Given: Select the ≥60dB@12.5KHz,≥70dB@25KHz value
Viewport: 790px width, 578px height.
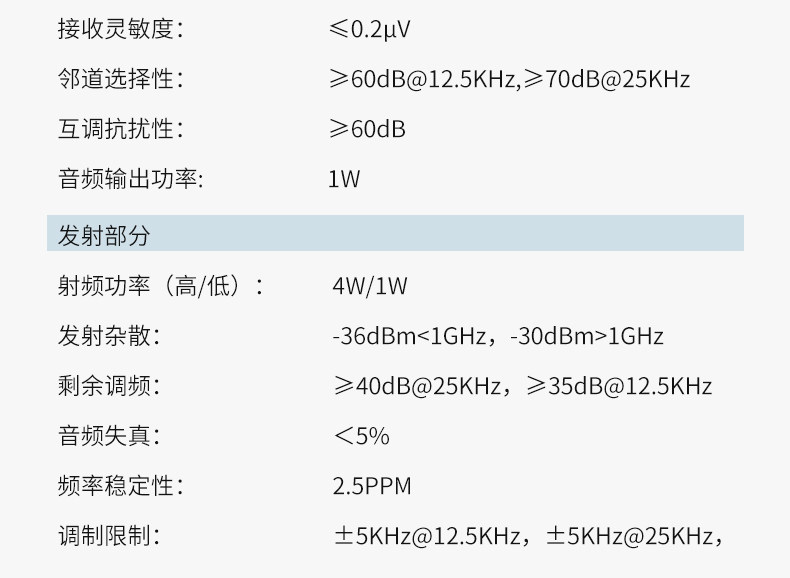Looking at the screenshot, I should (x=509, y=80).
